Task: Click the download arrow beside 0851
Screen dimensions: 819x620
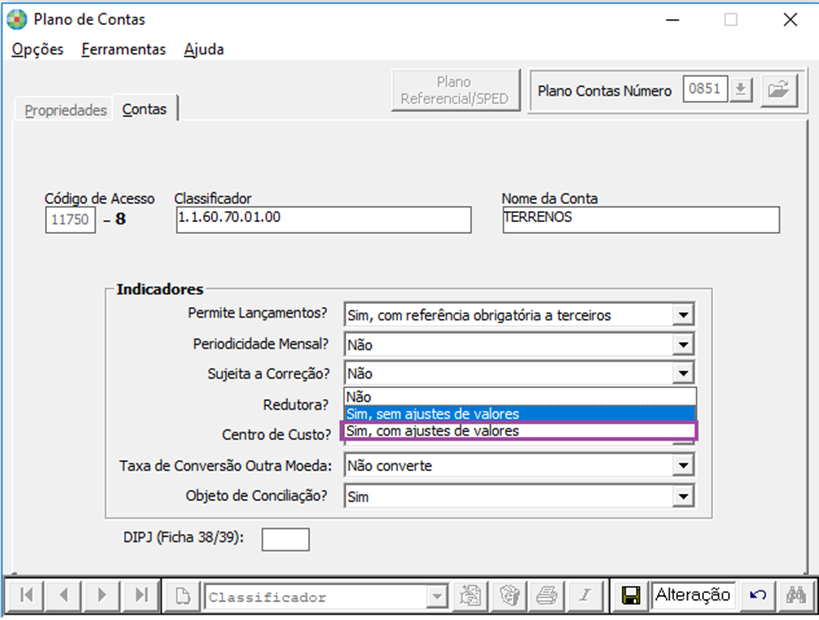Action: pyautogui.click(x=740, y=89)
